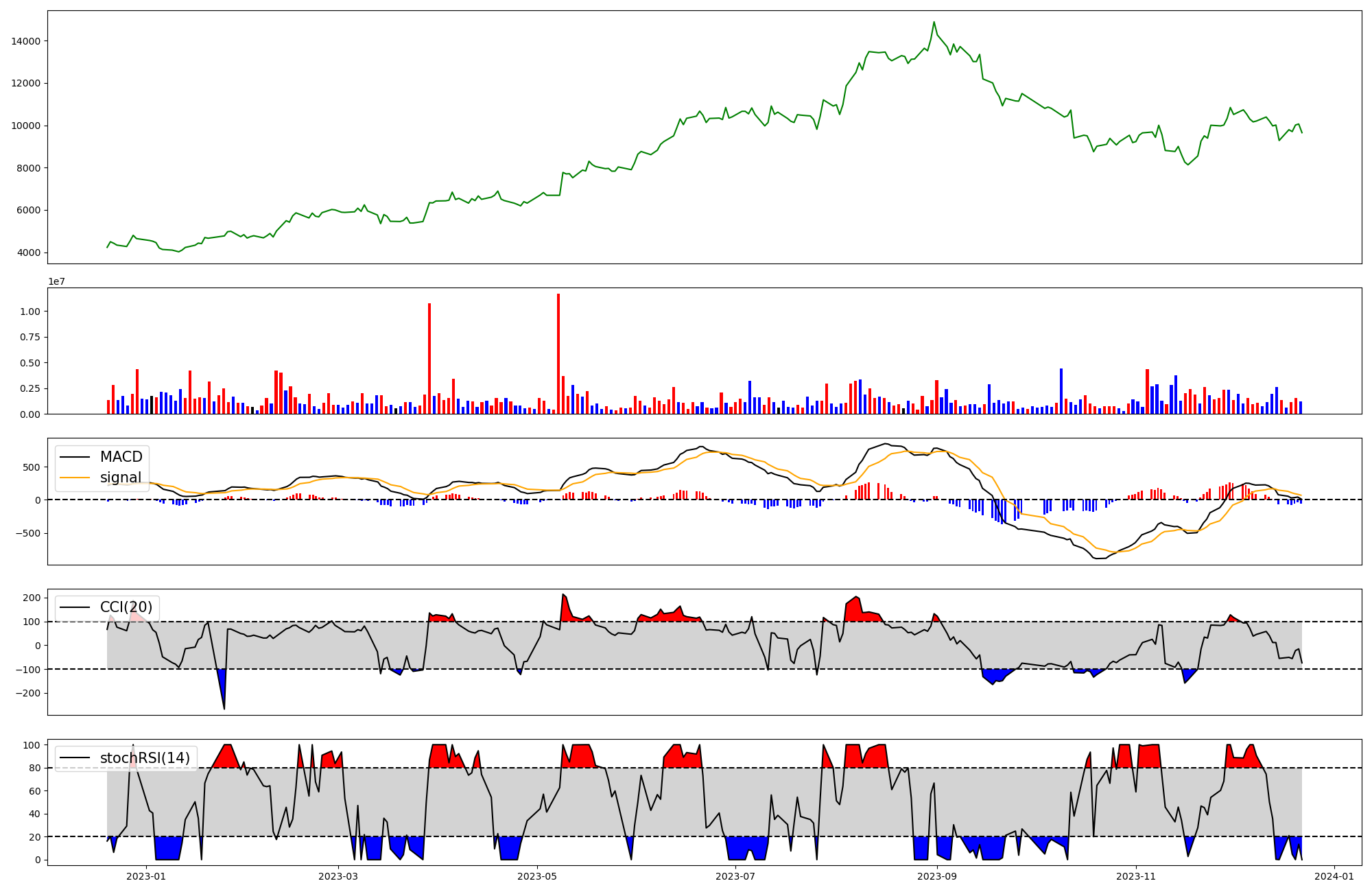
Task: Click the 2023-09 date tick label
Action: pyautogui.click(x=937, y=876)
